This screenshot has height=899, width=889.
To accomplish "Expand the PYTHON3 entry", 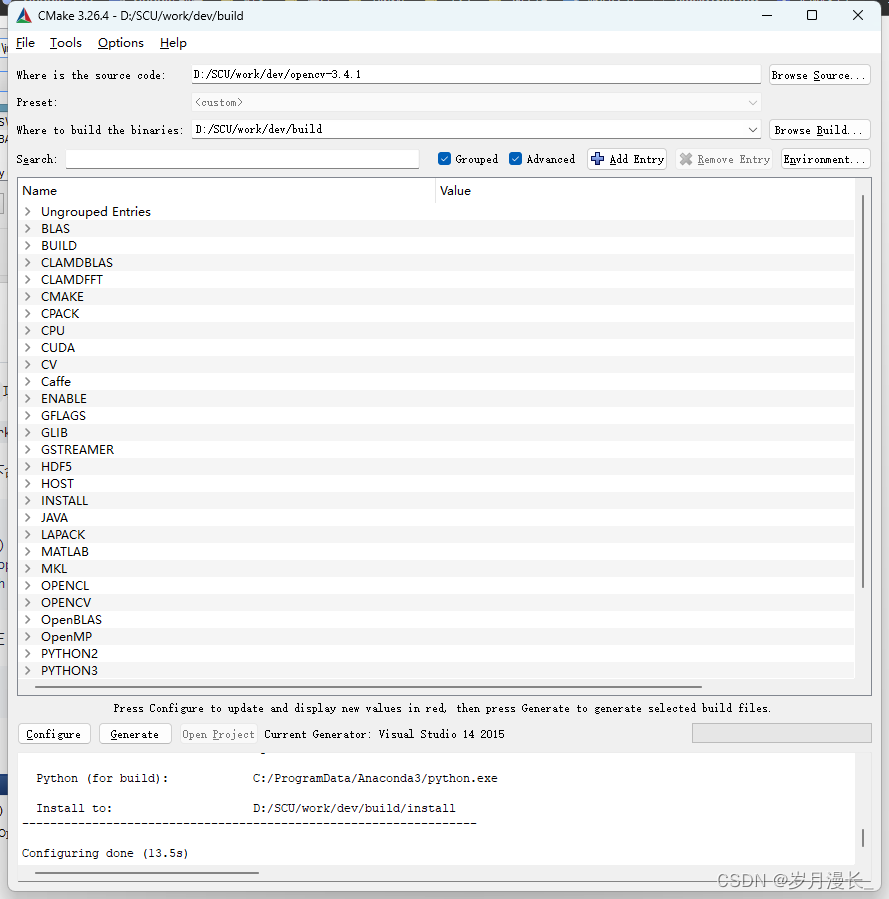I will 27,670.
